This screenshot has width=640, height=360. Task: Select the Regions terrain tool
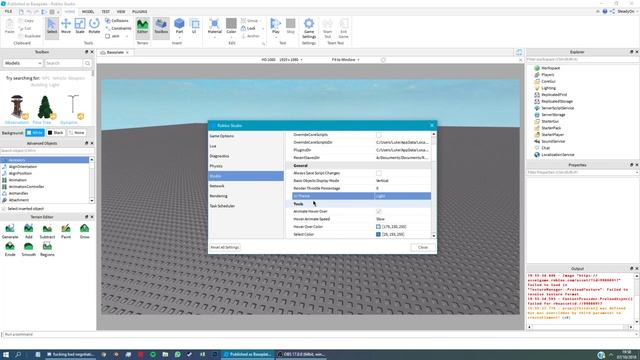[47, 249]
